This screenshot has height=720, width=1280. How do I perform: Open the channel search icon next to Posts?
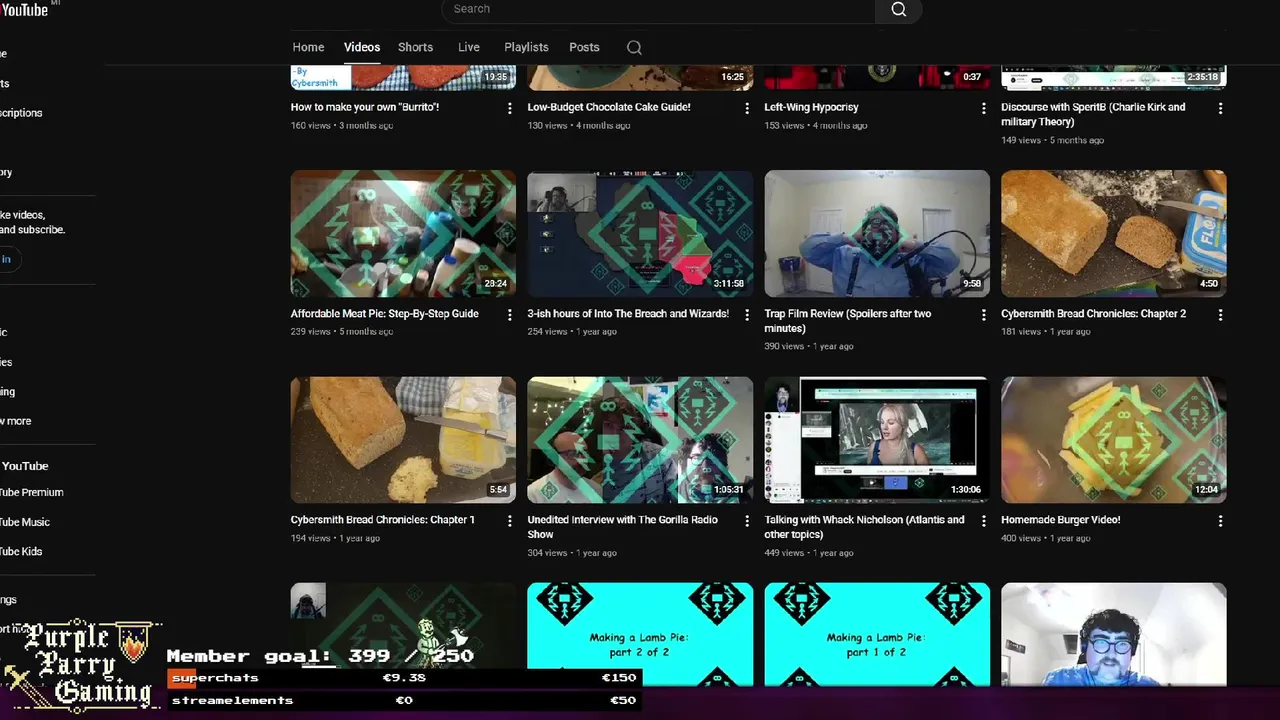[x=634, y=47]
